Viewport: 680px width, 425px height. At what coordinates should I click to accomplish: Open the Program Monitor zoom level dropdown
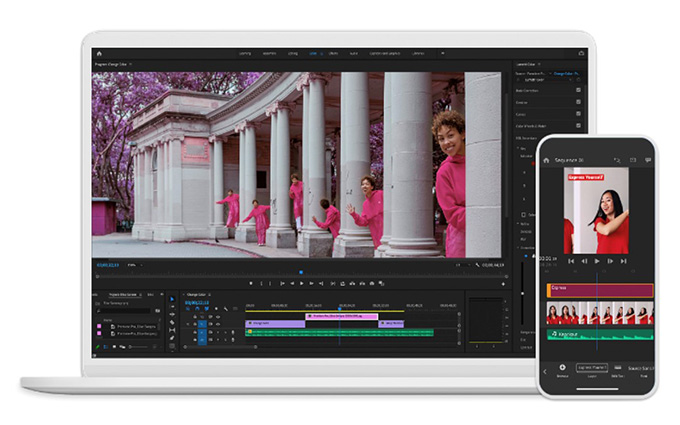pos(134,264)
